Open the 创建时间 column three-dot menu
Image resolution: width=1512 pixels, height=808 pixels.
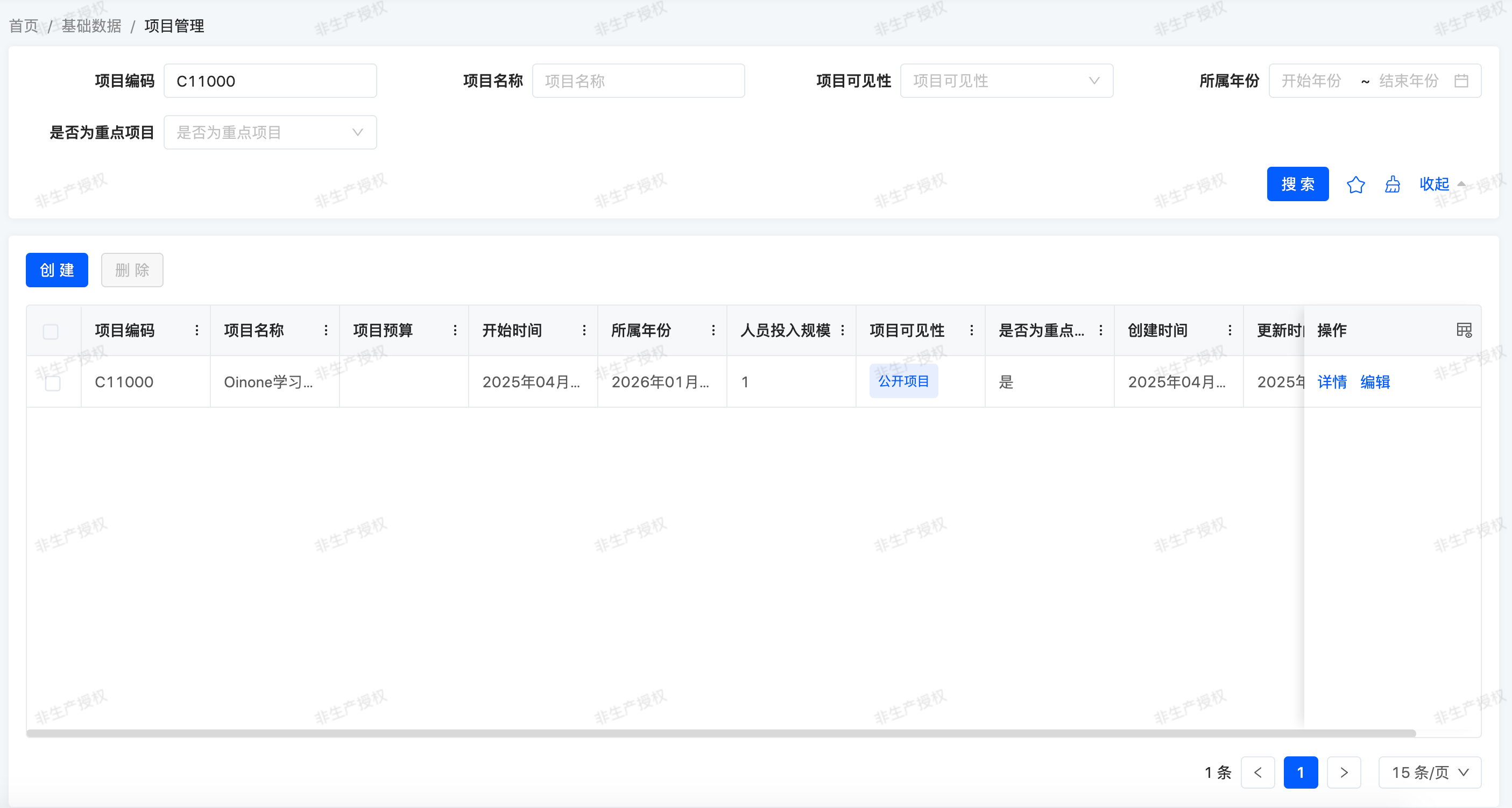point(1230,330)
